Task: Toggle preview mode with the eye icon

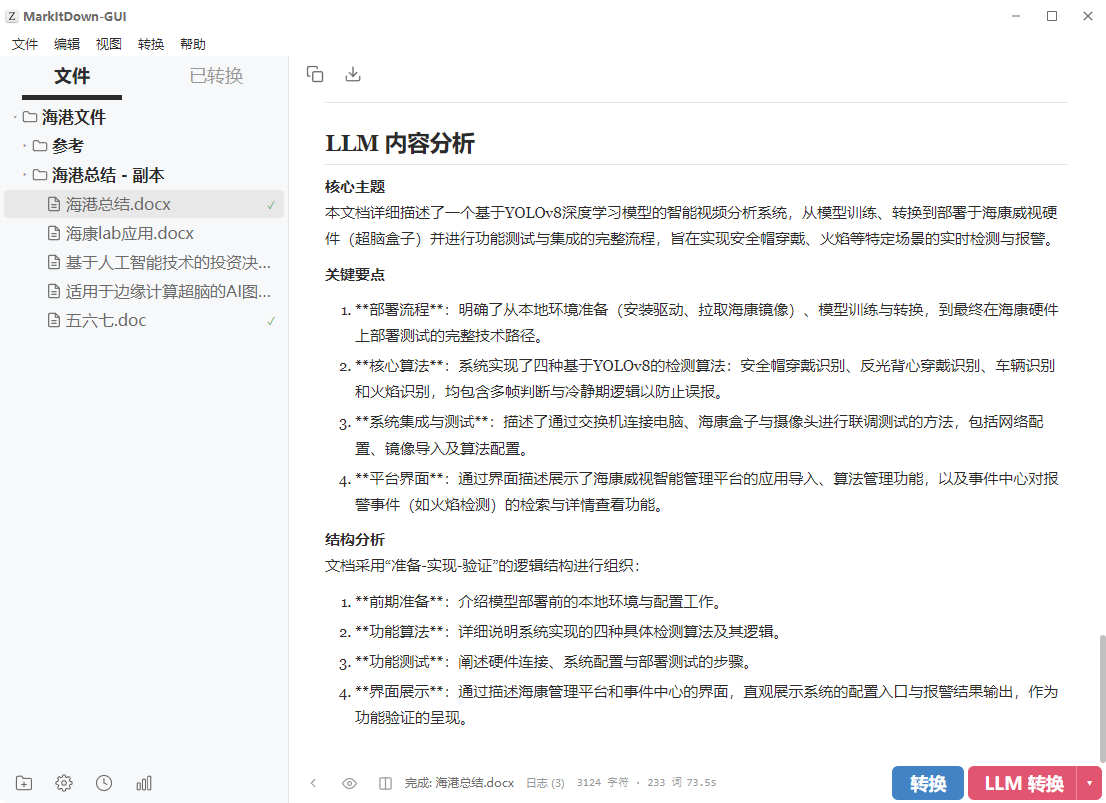Action: (x=349, y=783)
